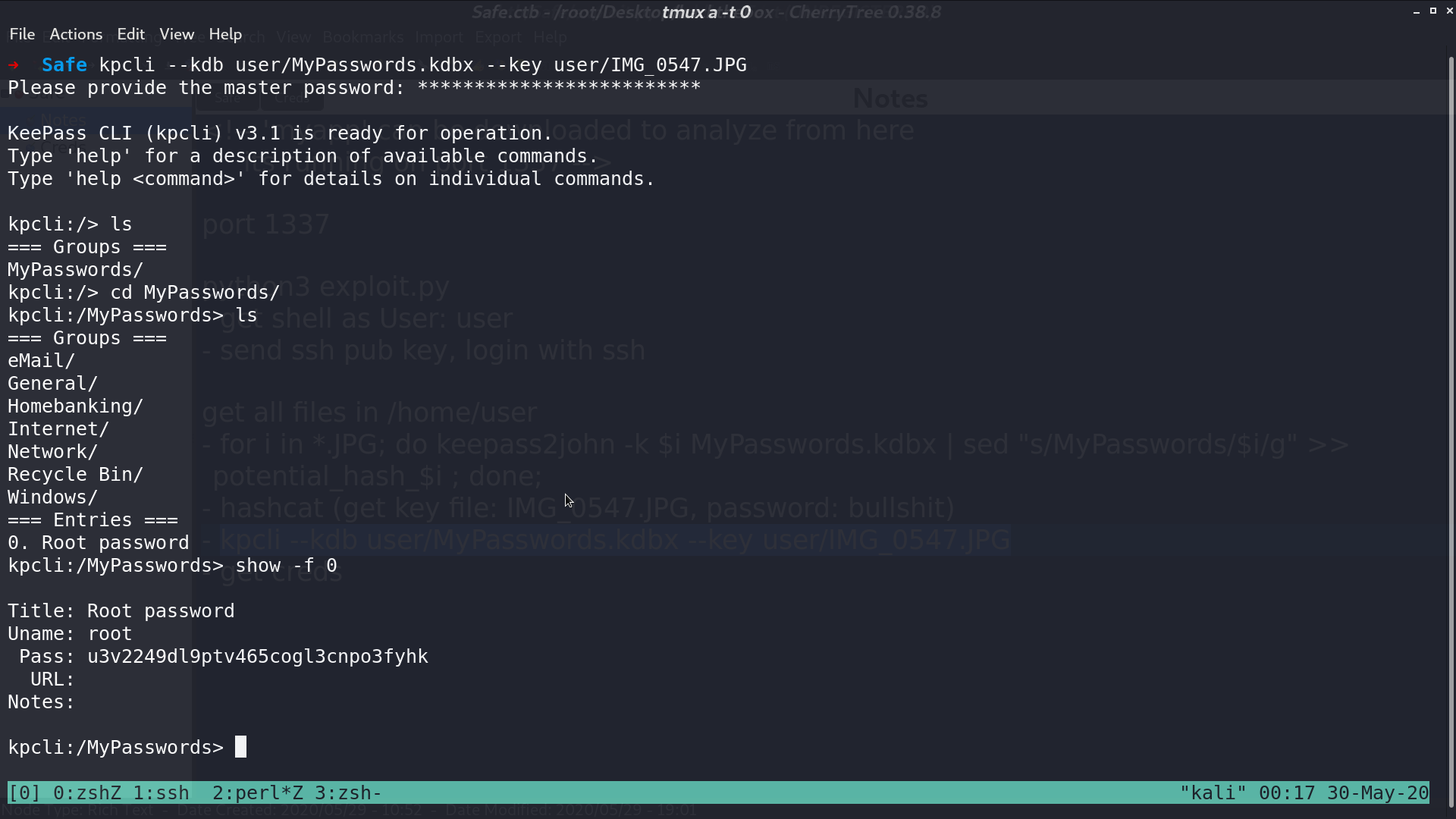The image size is (1456, 819).
Task: Select tmux window 2:perl in status bar
Action: pos(258,793)
